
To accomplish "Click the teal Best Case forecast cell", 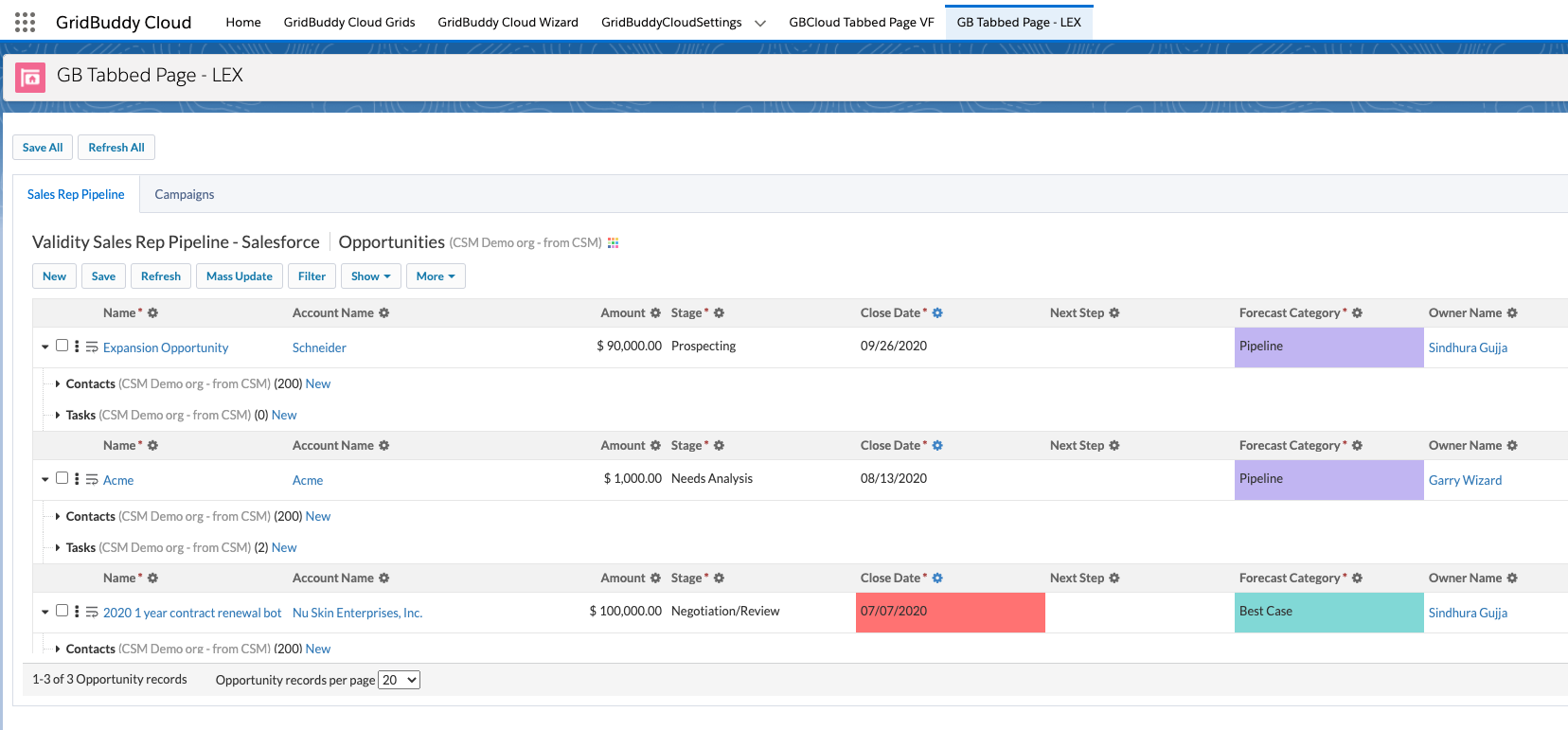I will click(1329, 613).
